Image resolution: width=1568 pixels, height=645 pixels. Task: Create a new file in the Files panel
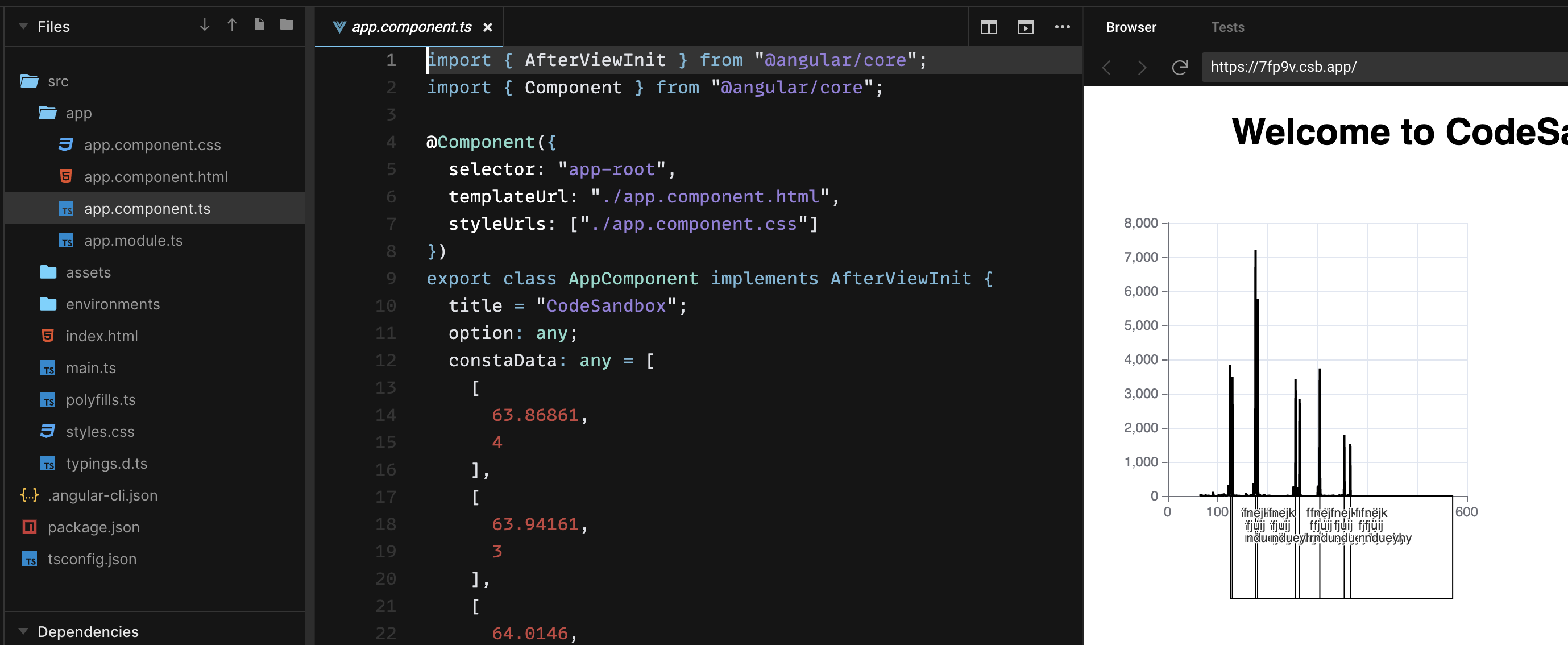click(259, 26)
